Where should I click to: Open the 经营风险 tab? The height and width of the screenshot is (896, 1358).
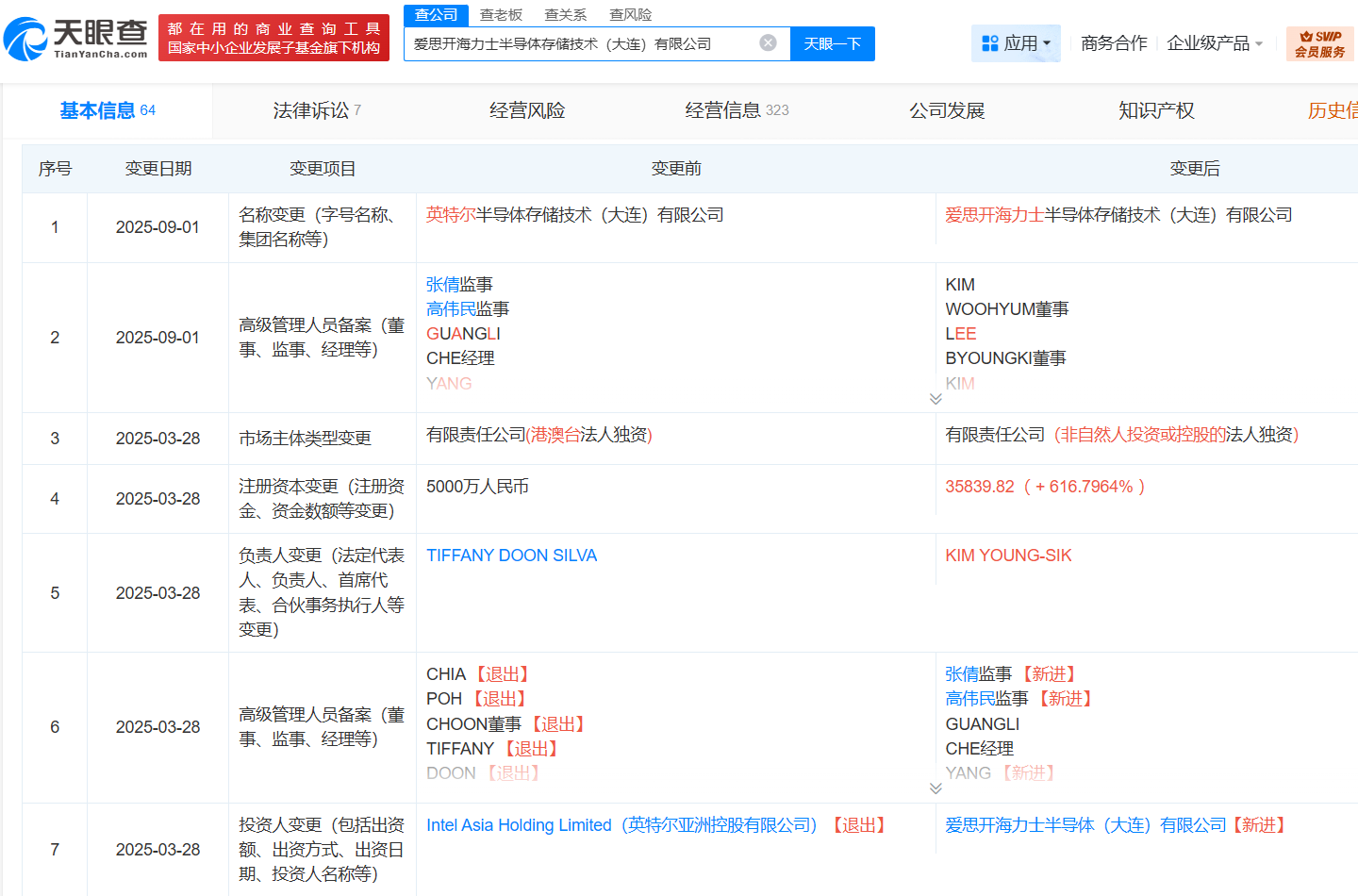[x=527, y=110]
